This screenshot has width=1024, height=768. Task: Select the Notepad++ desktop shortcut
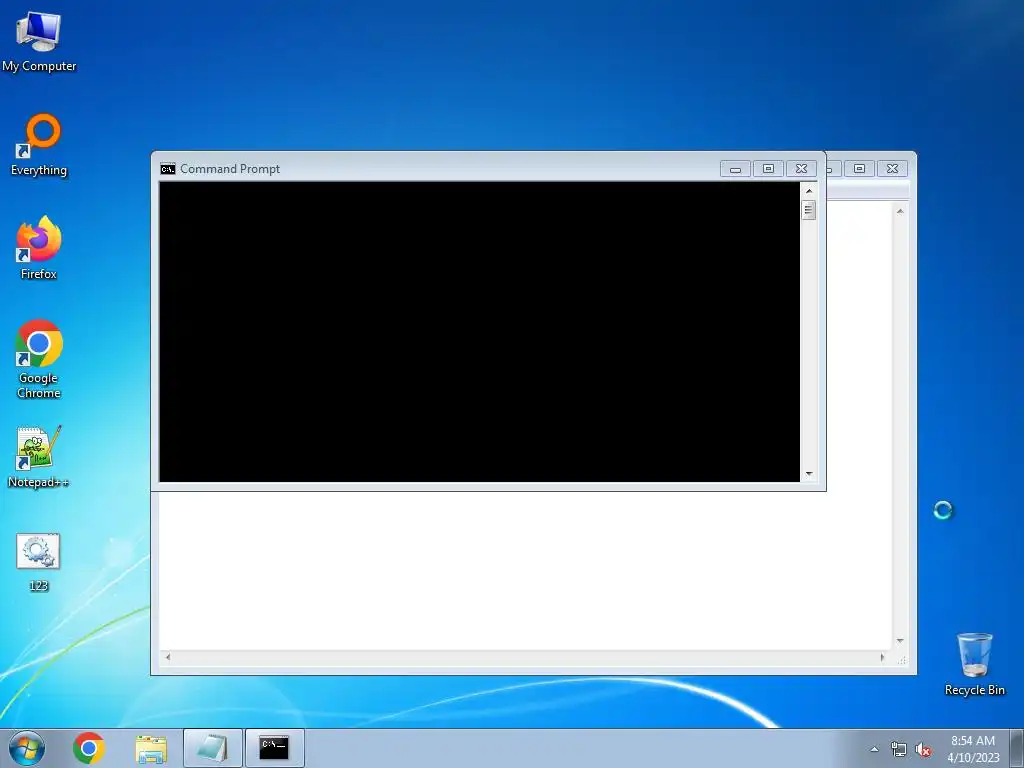coord(39,457)
